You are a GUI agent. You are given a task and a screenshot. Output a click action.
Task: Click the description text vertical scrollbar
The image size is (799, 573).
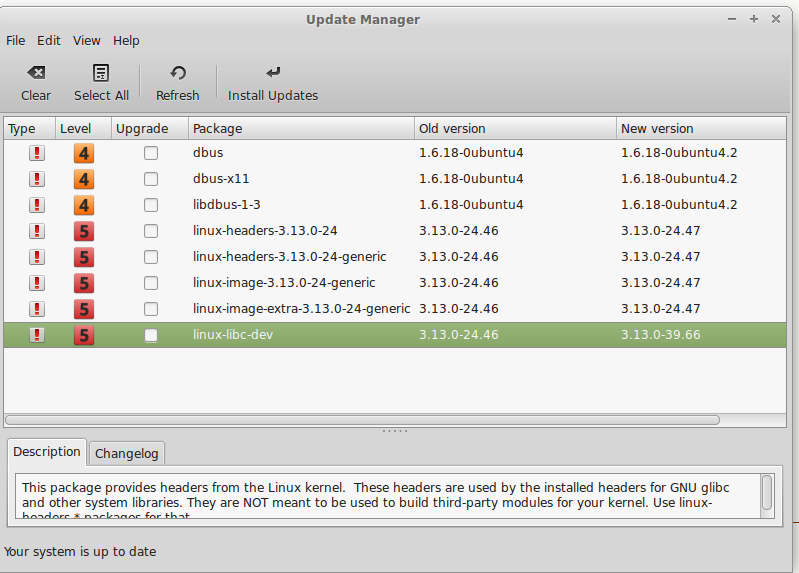pos(767,492)
